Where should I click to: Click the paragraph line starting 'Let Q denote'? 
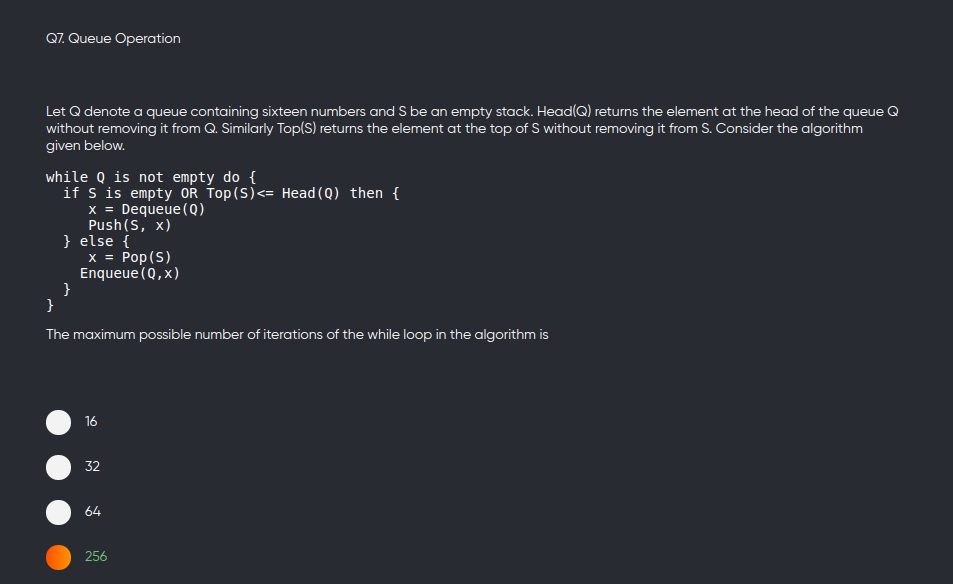coord(472,112)
